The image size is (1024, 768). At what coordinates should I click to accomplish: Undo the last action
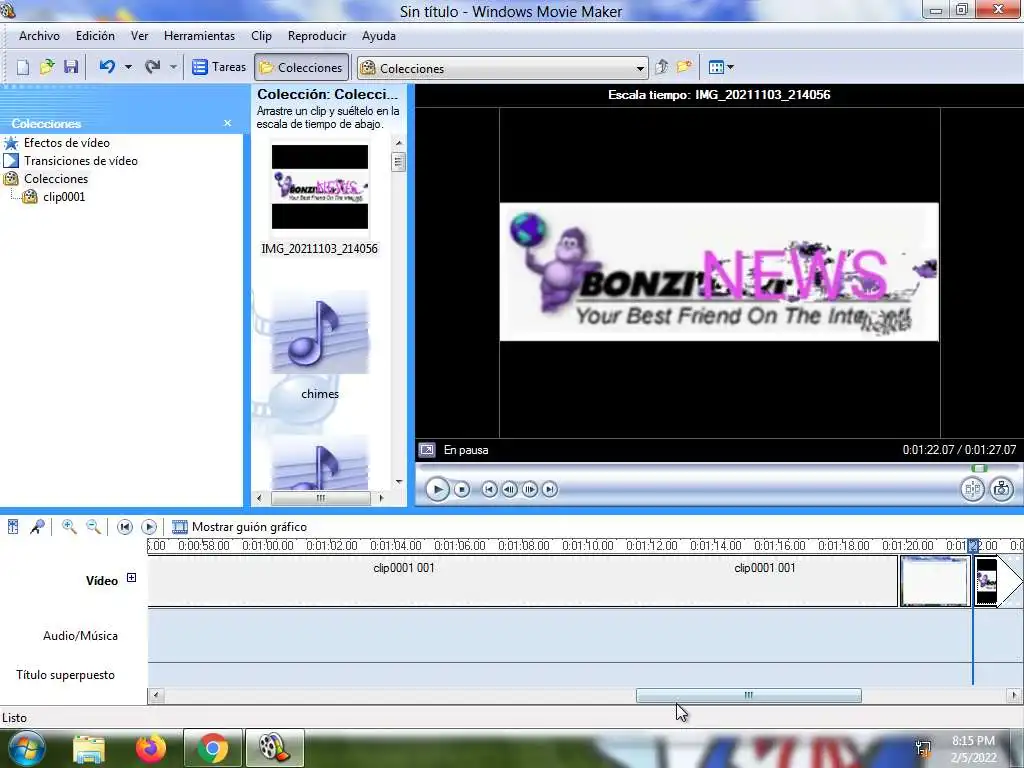(107, 67)
